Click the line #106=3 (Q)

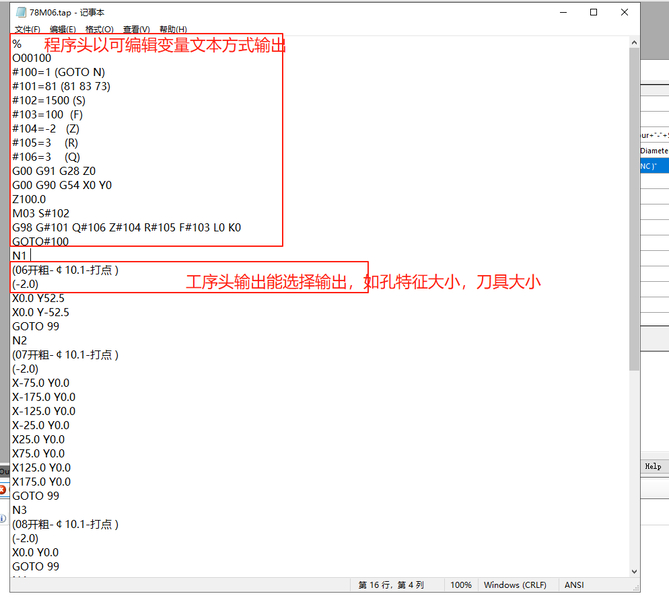pyautogui.click(x=46, y=157)
